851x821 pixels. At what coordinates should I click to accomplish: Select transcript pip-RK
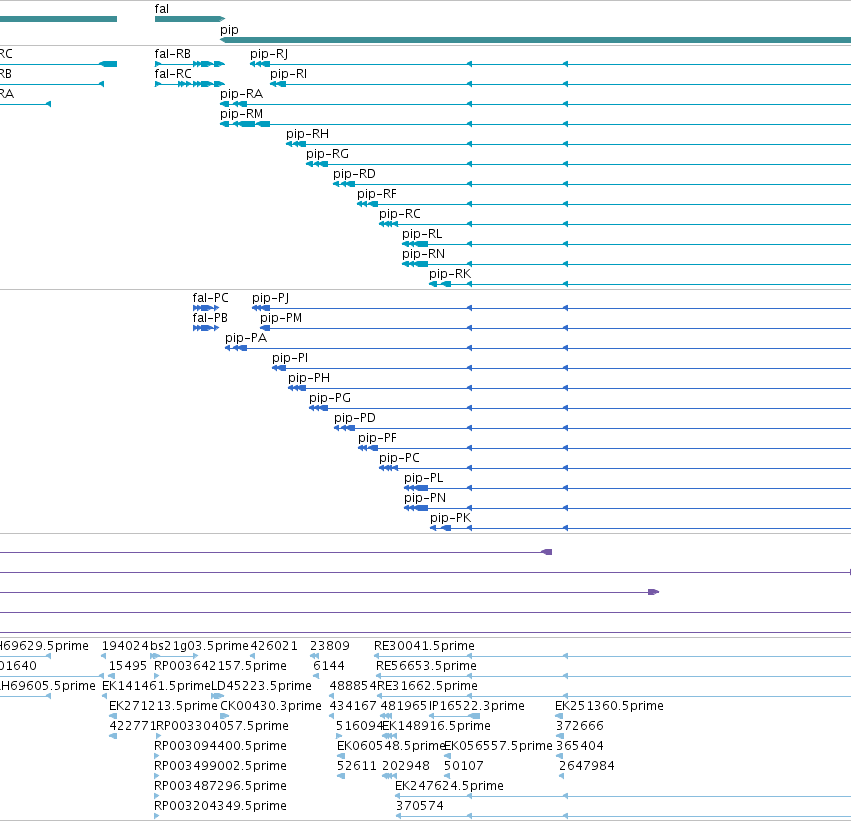tap(450, 274)
